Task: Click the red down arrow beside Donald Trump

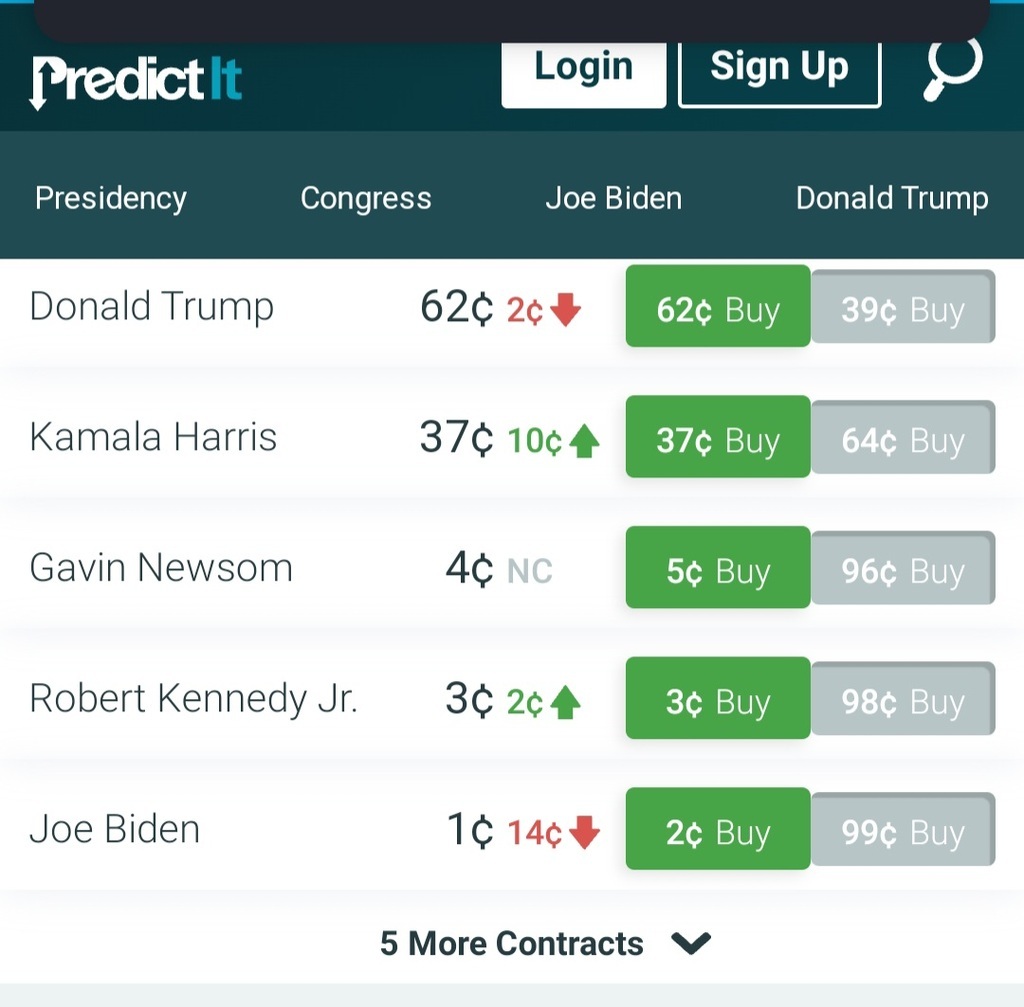Action: (x=566, y=309)
